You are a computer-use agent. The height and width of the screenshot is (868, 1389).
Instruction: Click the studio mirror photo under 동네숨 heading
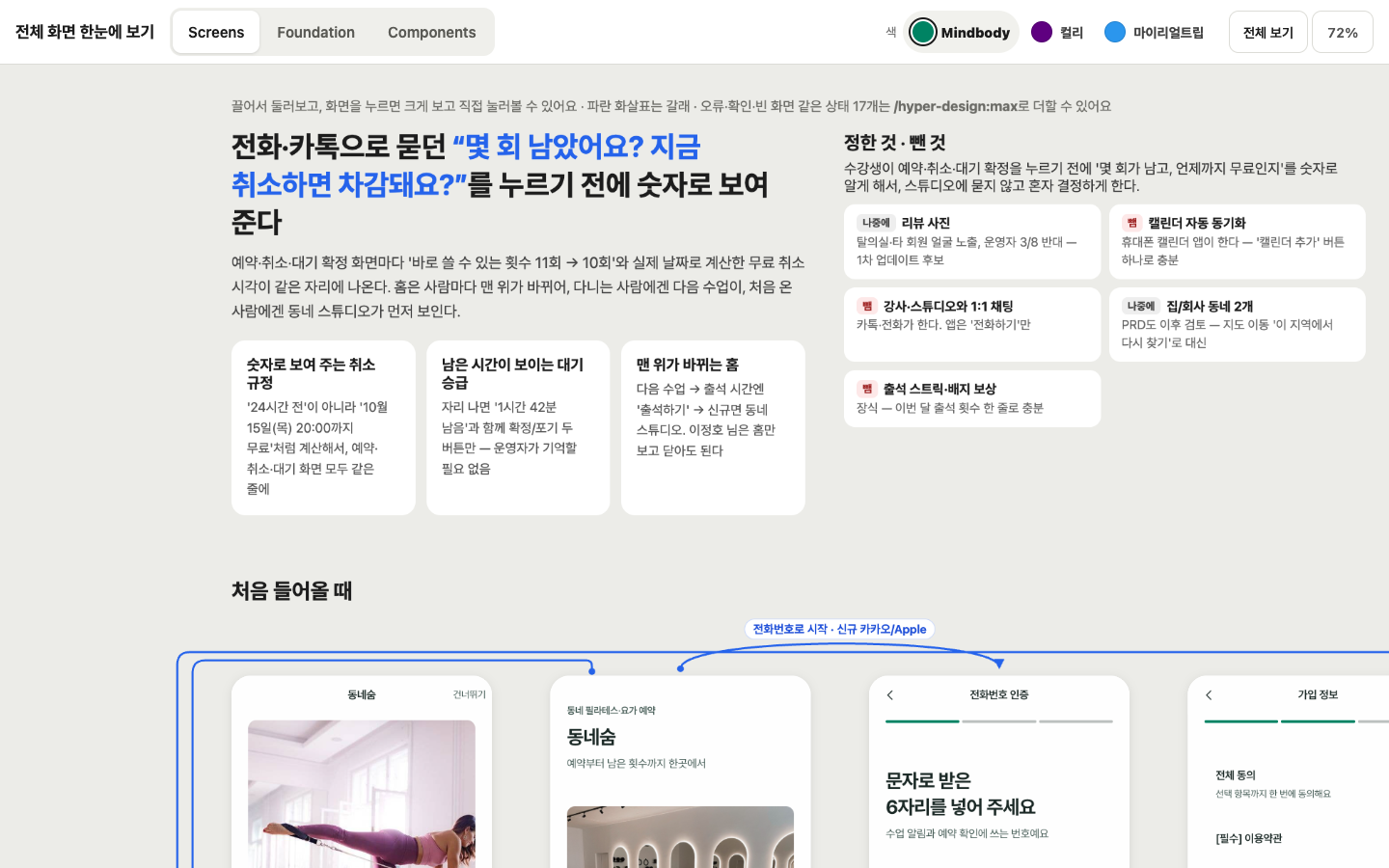[x=680, y=837]
